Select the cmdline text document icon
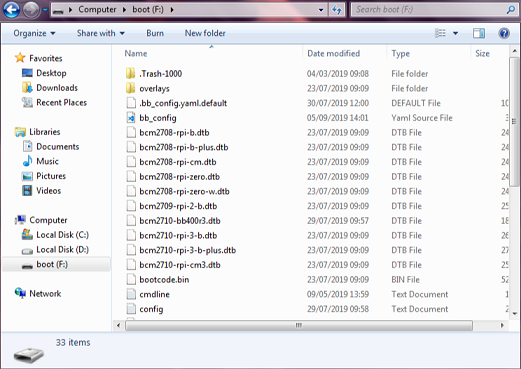The height and width of the screenshot is (369, 521). pyautogui.click(x=131, y=294)
